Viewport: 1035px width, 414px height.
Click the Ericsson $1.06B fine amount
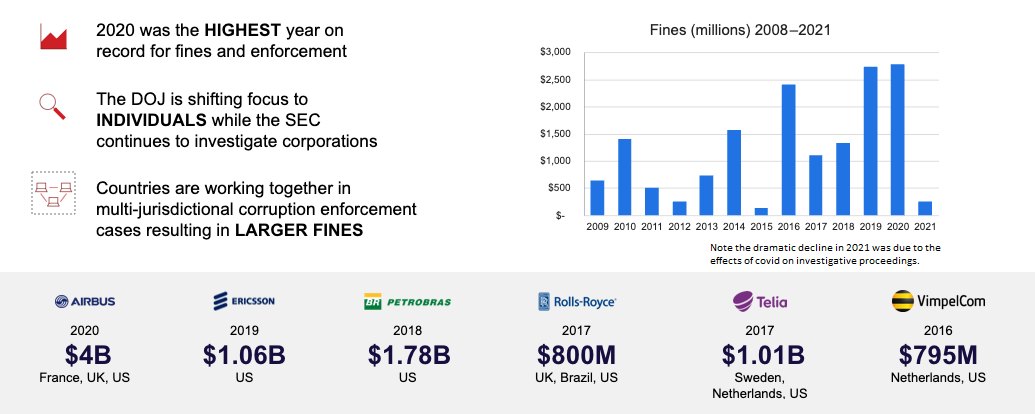(x=244, y=355)
